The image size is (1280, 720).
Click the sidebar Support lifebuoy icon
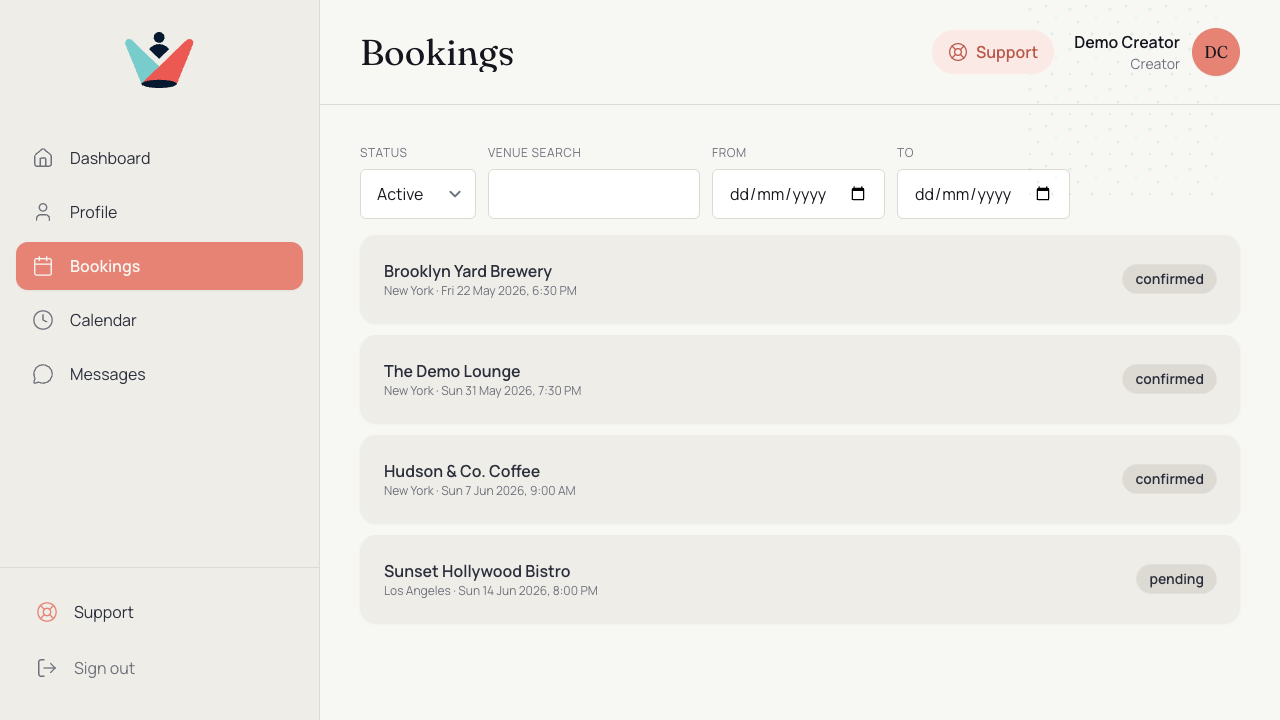(47, 612)
